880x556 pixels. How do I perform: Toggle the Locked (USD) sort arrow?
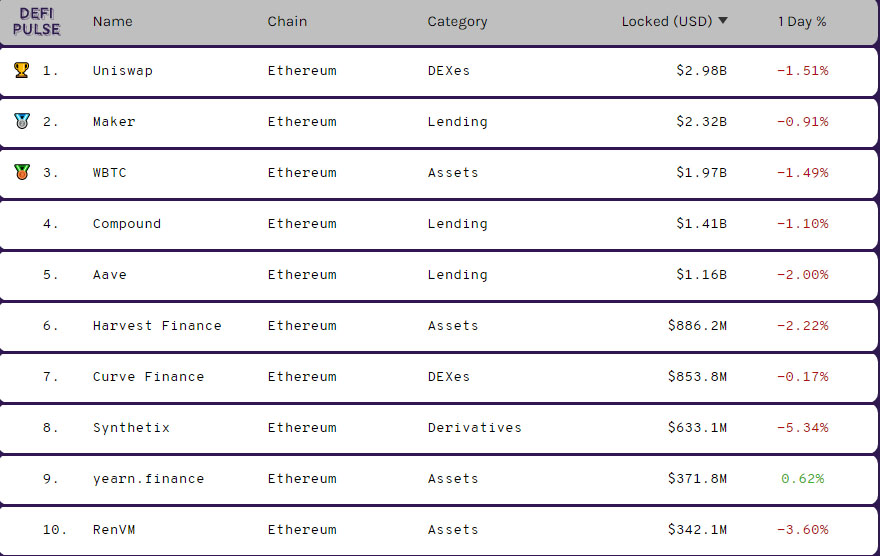723,21
